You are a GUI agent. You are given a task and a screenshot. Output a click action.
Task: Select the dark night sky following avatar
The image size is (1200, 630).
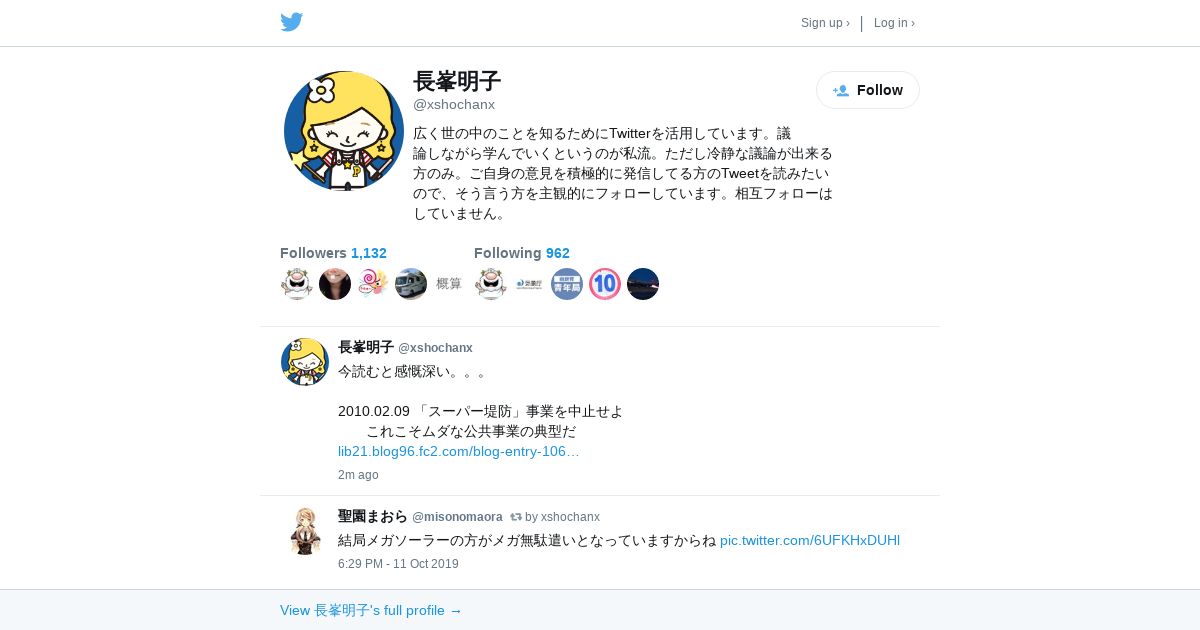643,284
